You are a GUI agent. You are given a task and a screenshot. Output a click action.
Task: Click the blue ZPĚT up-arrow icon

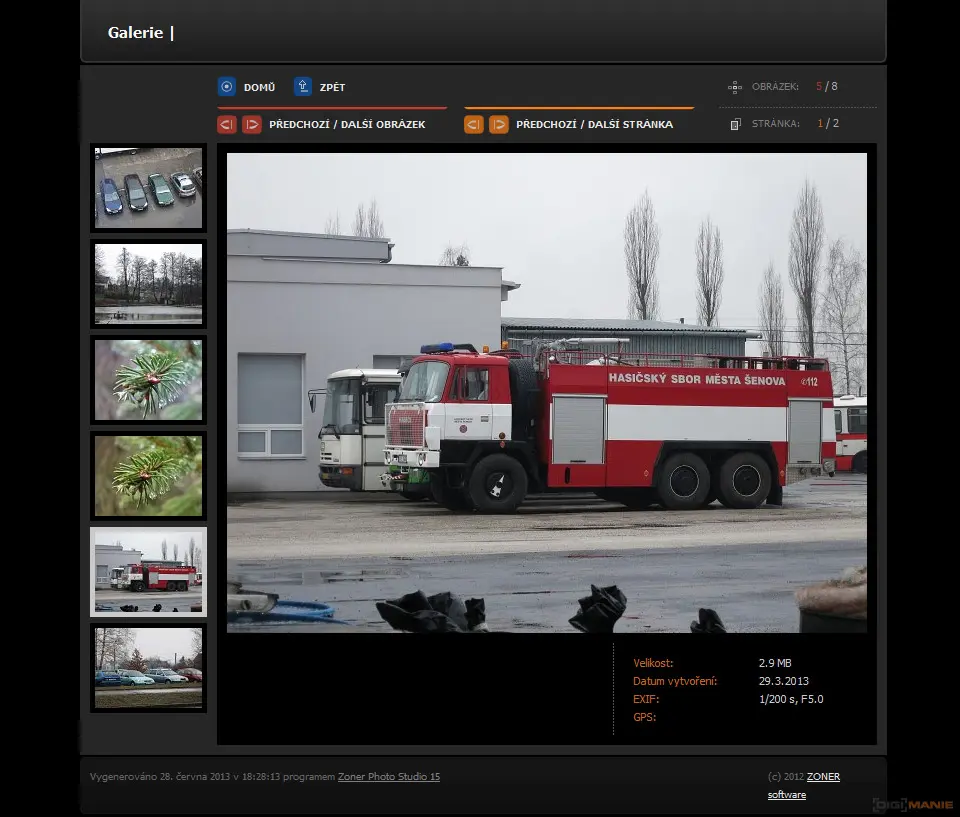click(x=303, y=87)
